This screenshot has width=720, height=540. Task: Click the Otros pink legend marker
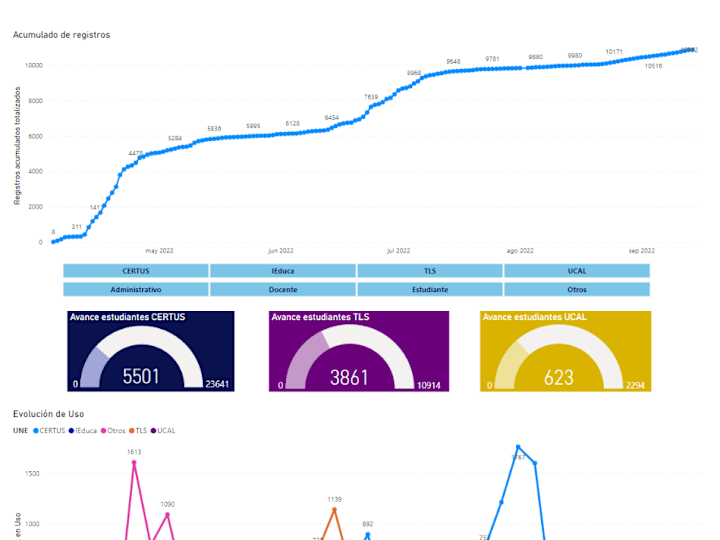[x=103, y=431]
